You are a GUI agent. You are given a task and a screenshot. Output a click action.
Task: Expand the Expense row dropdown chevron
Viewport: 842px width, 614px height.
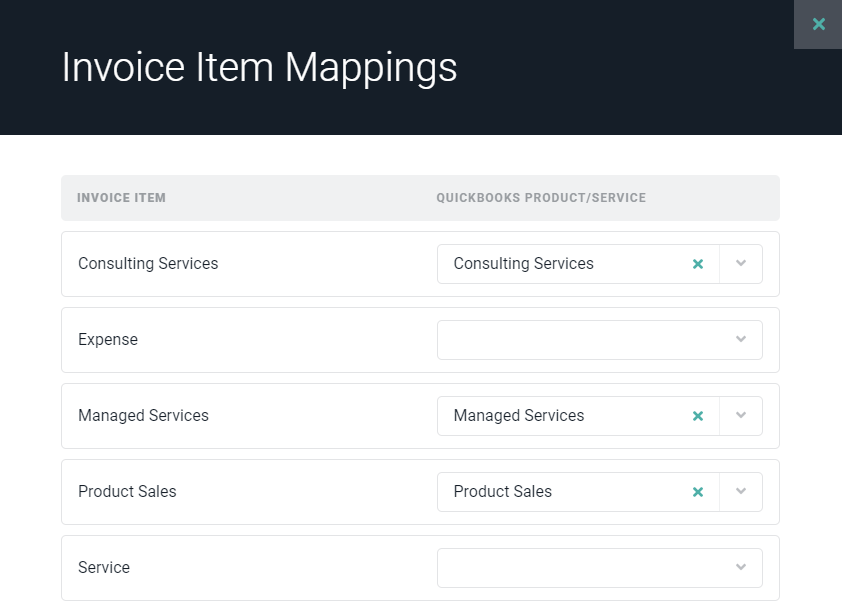741,340
